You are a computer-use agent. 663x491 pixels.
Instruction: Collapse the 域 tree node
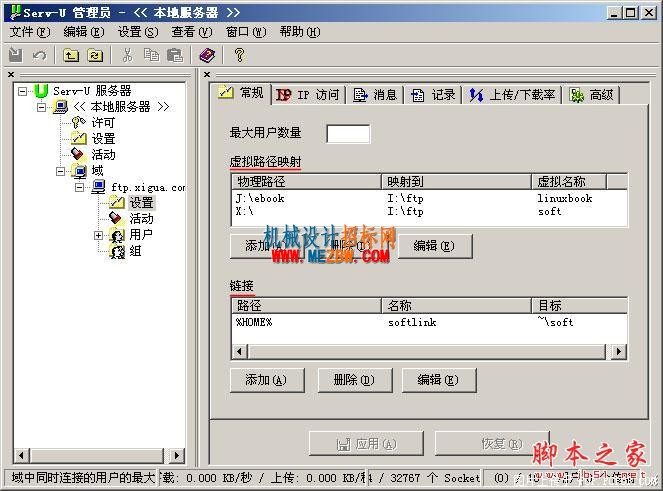60,171
